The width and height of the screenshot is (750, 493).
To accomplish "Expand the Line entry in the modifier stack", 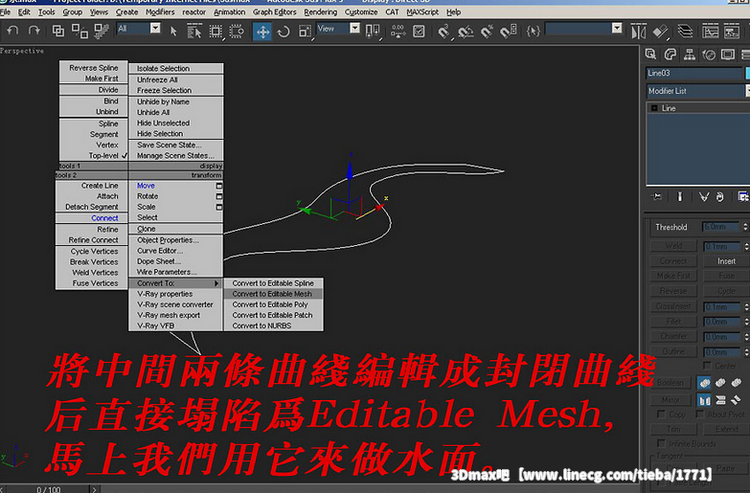I will coord(654,108).
